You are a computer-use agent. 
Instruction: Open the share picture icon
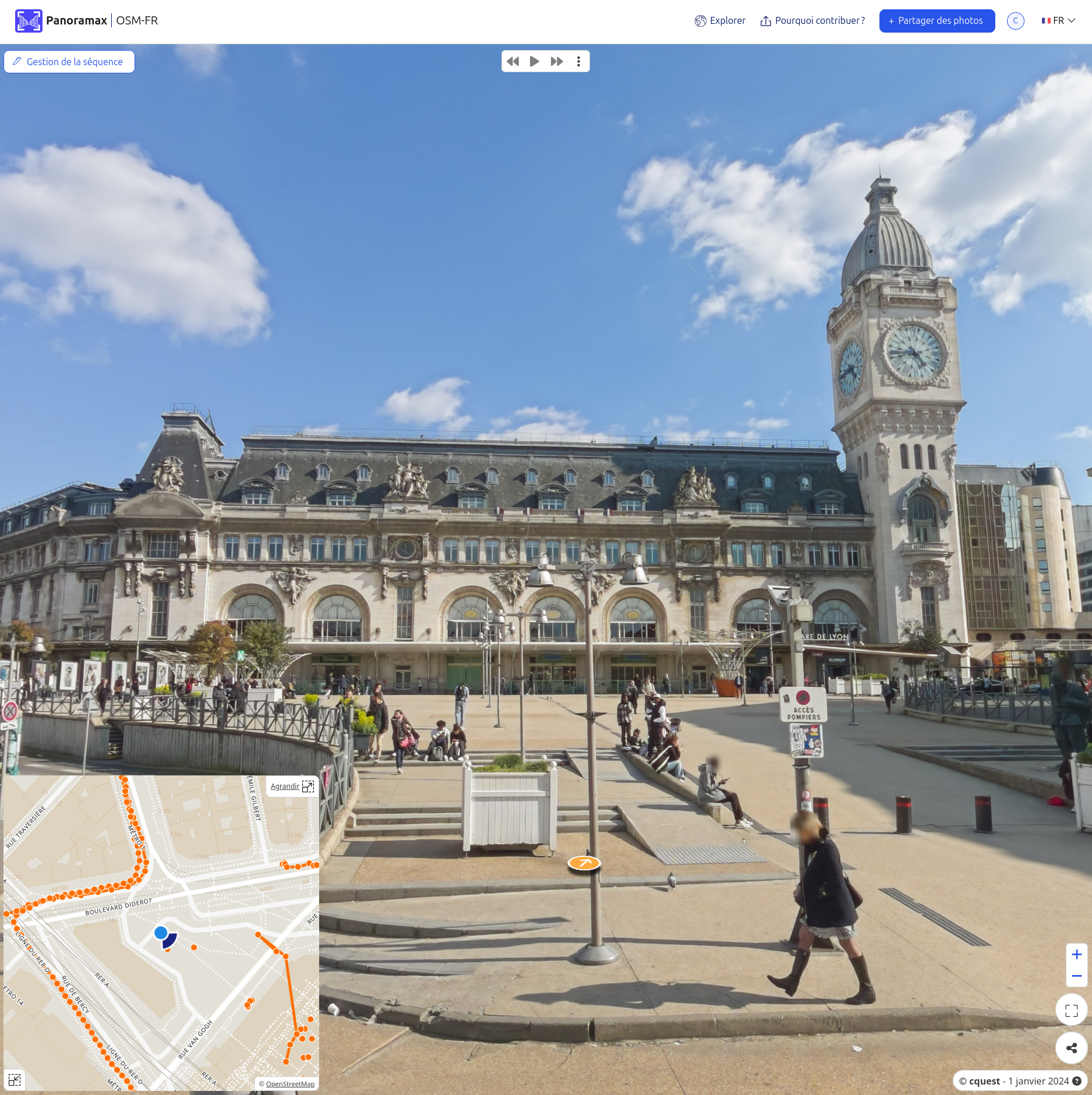point(1071,1048)
